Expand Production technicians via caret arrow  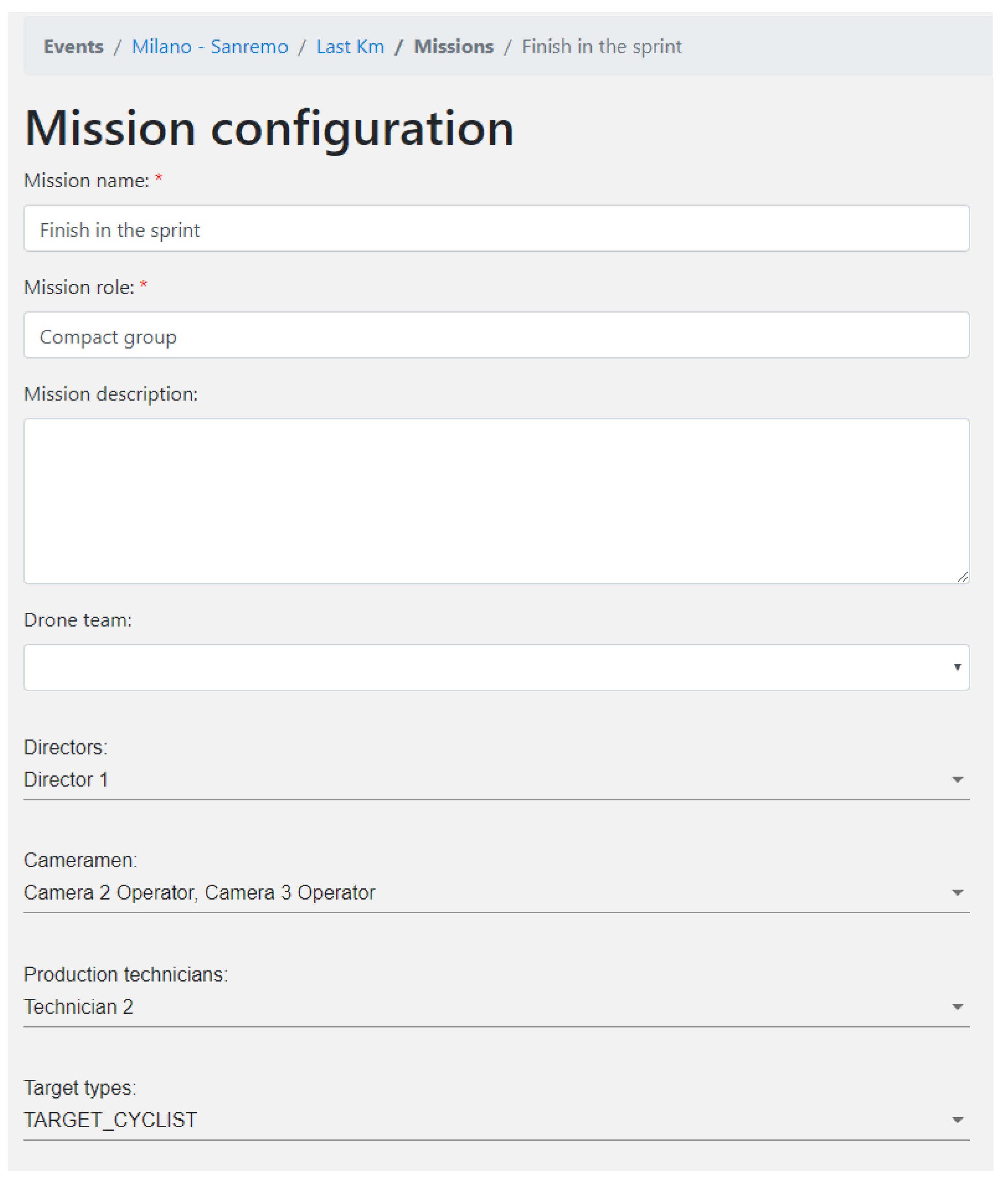tap(957, 1007)
